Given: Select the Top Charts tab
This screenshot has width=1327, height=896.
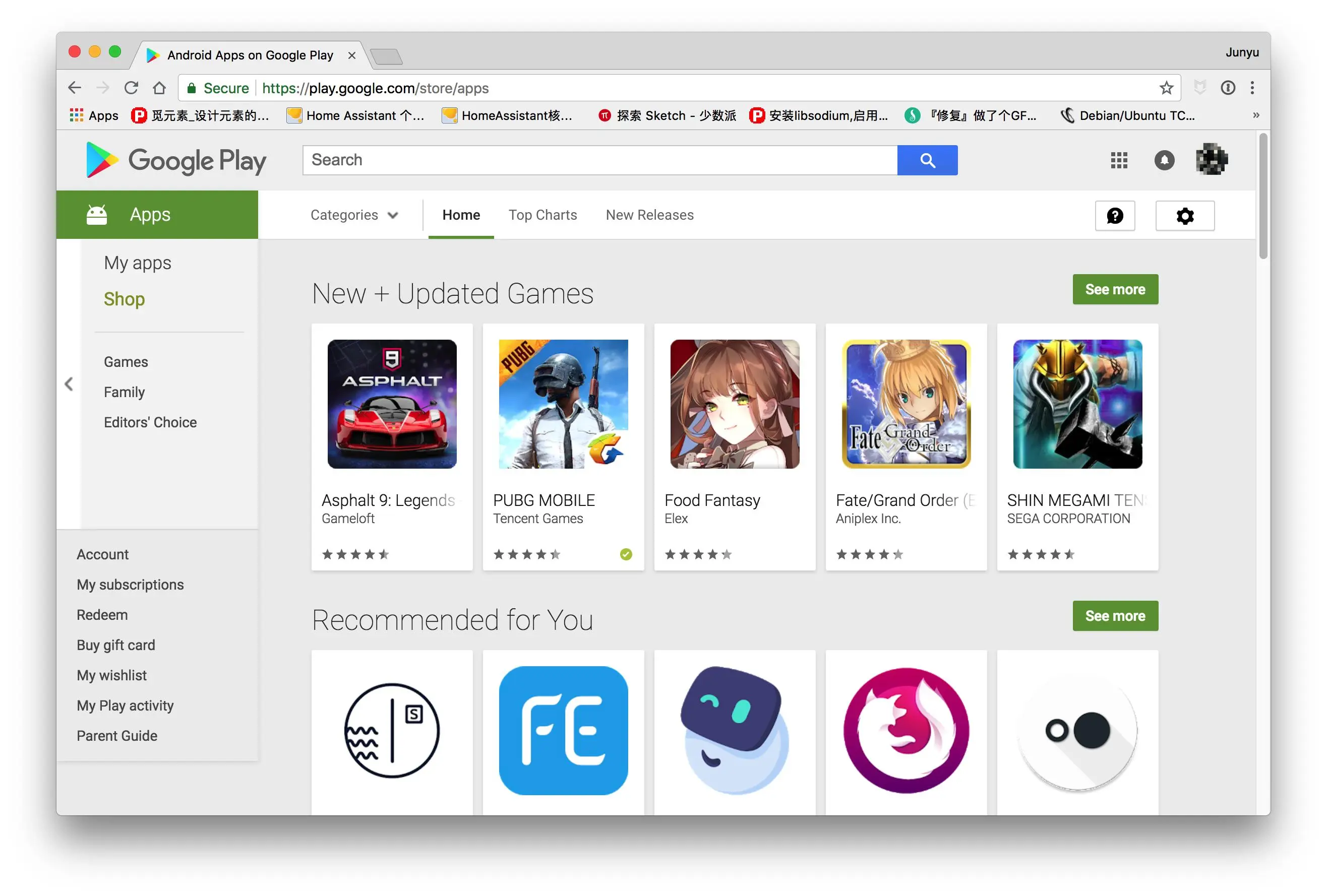Looking at the screenshot, I should pos(542,215).
